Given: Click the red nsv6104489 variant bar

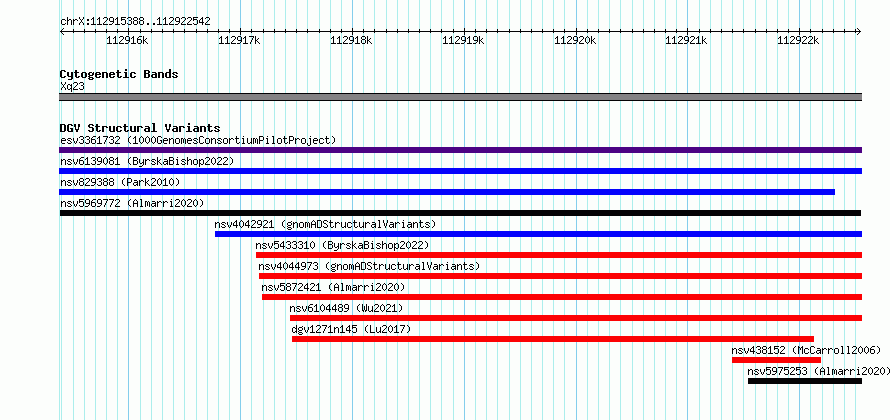Looking at the screenshot, I should click(x=576, y=318).
